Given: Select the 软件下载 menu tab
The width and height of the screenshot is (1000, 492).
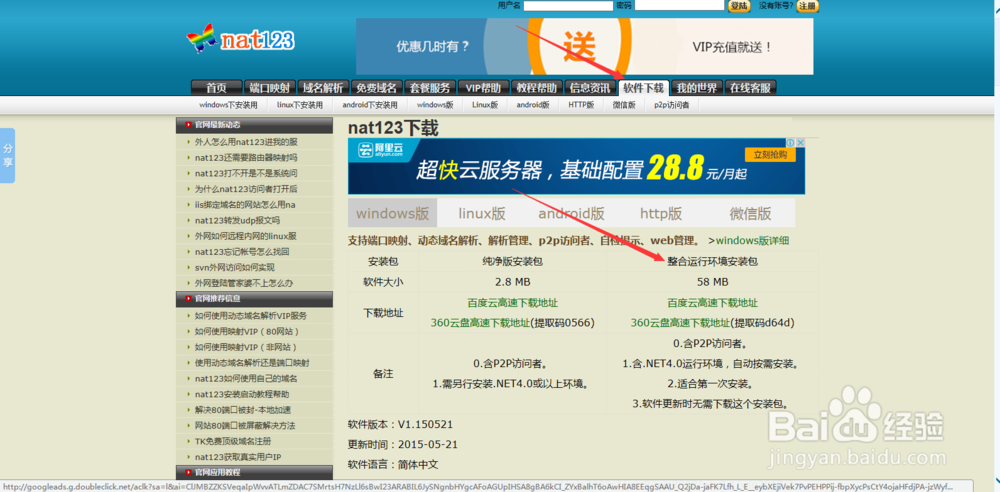Looking at the screenshot, I should click(x=643, y=88).
